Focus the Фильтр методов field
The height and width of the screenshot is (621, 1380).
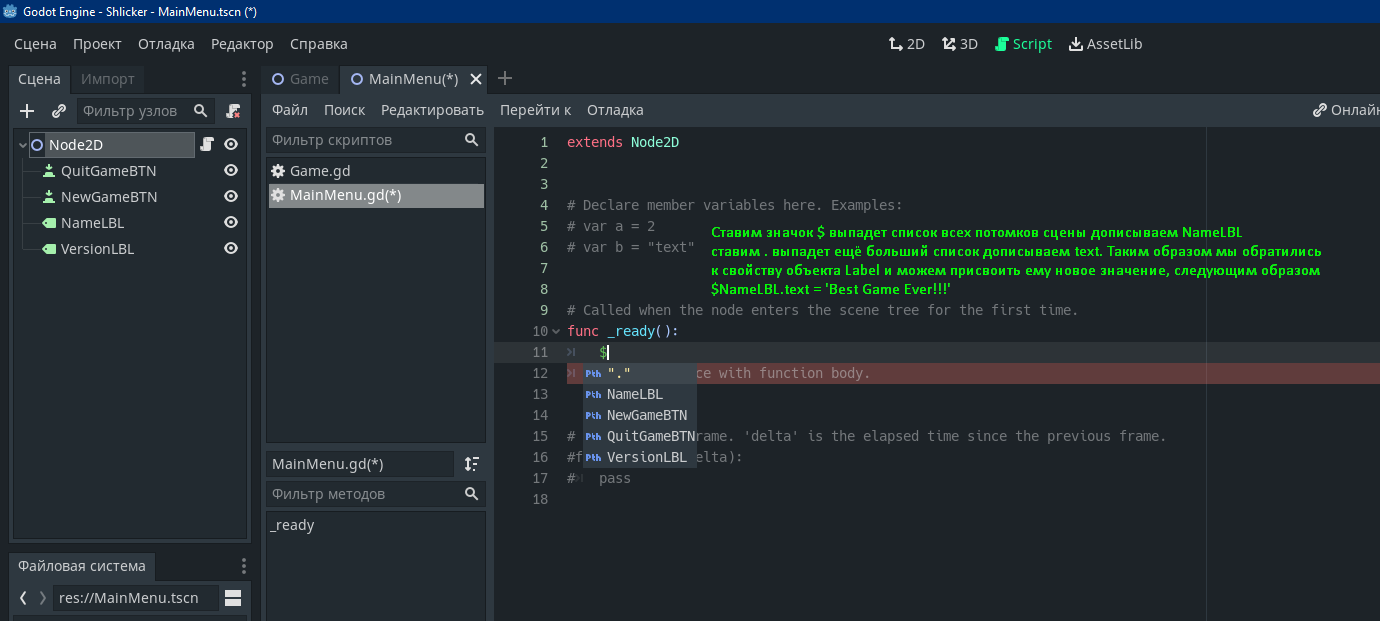376,494
